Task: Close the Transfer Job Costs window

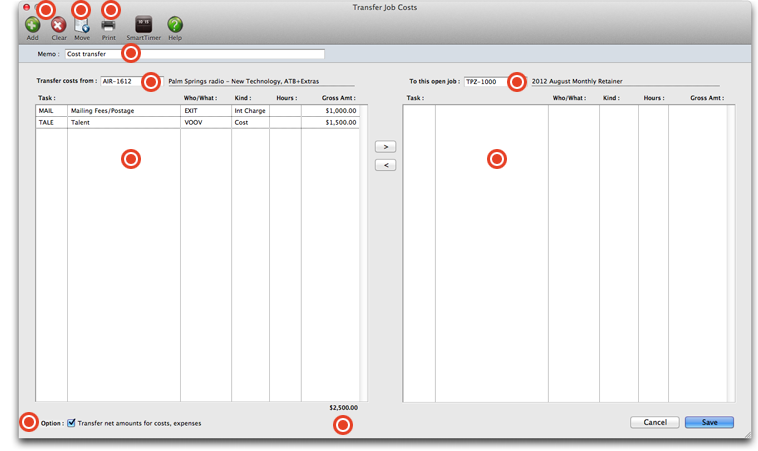Action: point(26,7)
